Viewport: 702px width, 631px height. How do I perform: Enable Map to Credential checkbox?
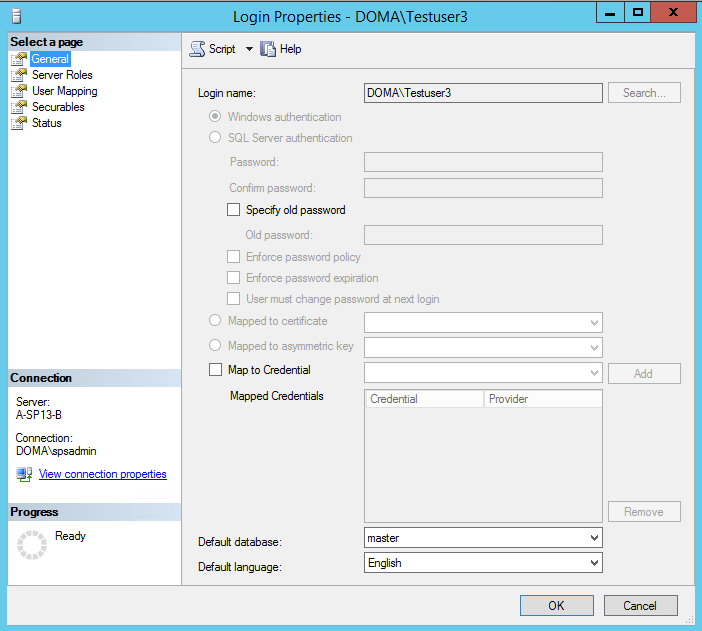click(215, 369)
